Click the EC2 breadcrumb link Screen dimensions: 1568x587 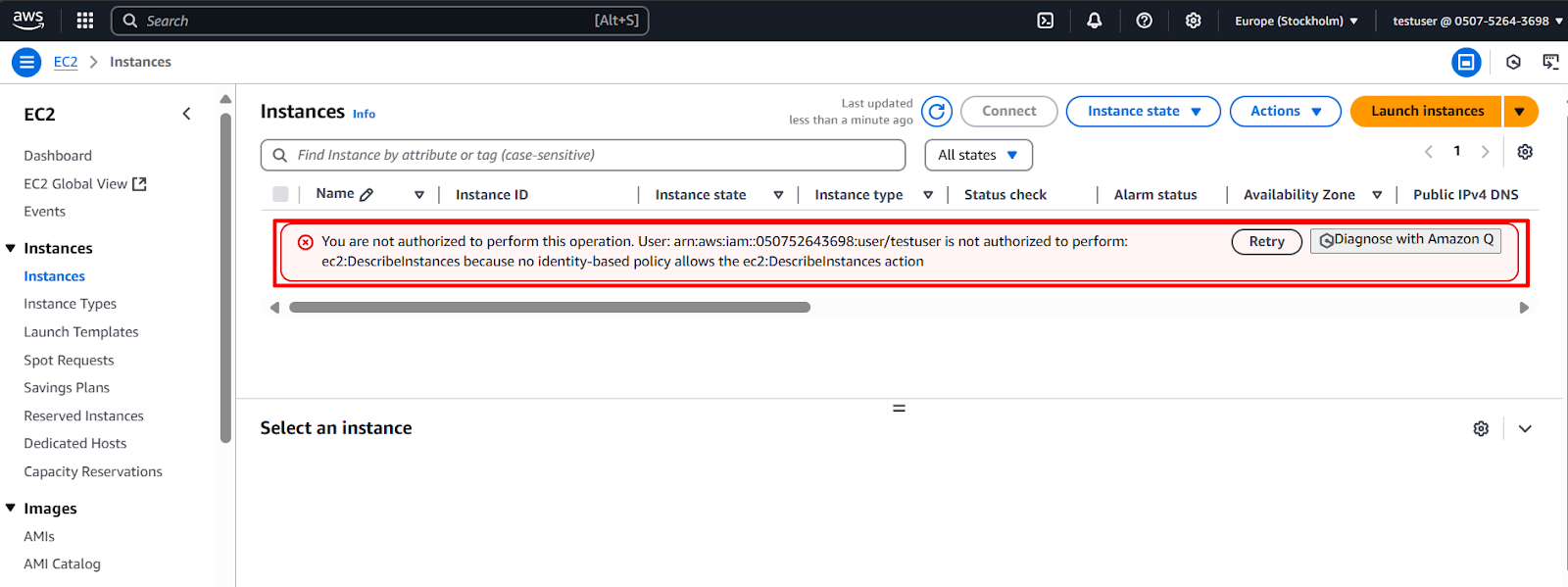tap(66, 62)
